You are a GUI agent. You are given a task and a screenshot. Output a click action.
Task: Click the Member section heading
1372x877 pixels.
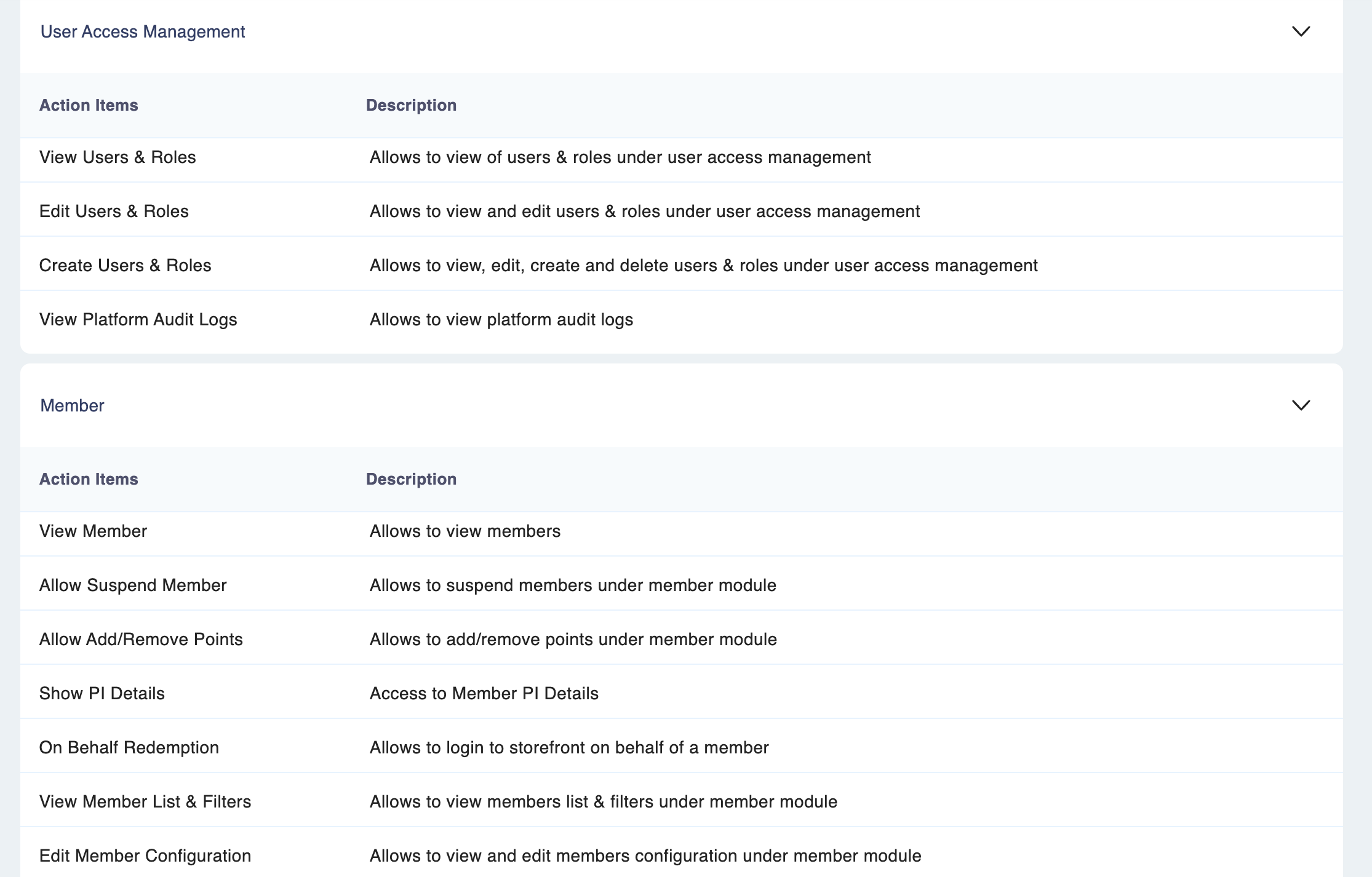(72, 406)
